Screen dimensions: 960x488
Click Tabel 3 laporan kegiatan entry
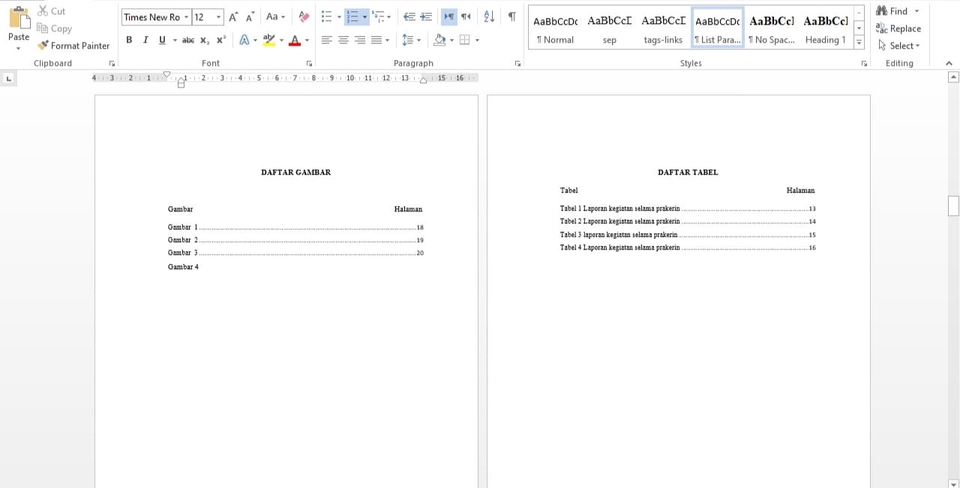pos(688,235)
